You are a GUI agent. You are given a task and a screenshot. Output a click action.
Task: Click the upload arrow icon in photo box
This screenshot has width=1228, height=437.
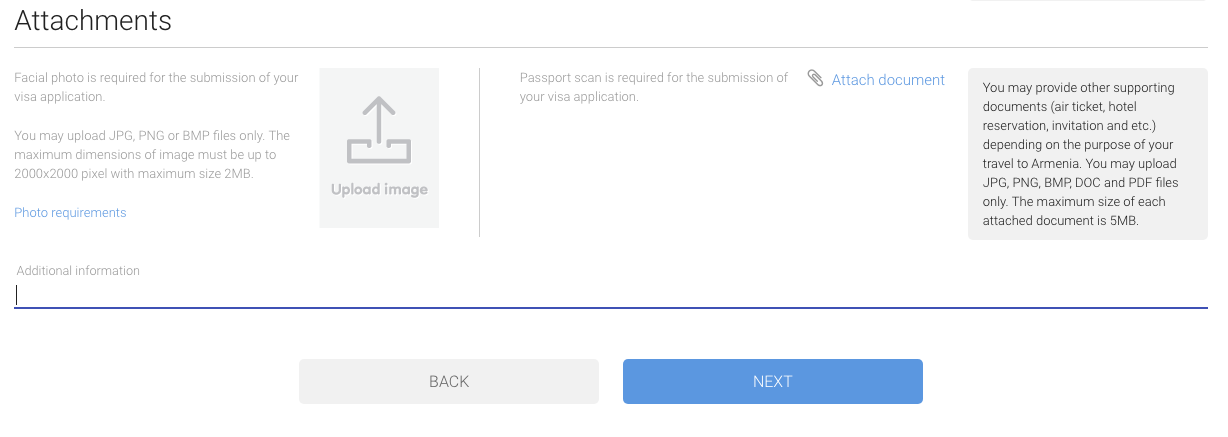(x=379, y=129)
